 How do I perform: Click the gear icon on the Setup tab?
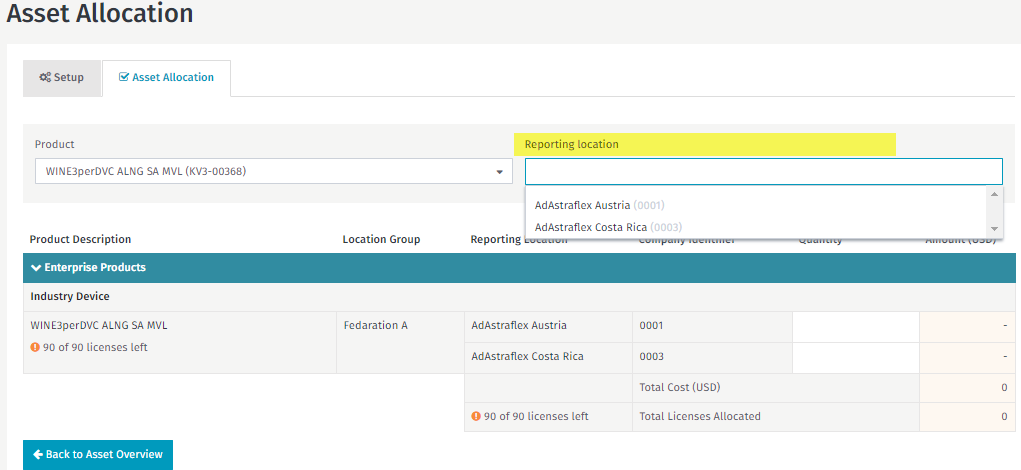coord(45,78)
